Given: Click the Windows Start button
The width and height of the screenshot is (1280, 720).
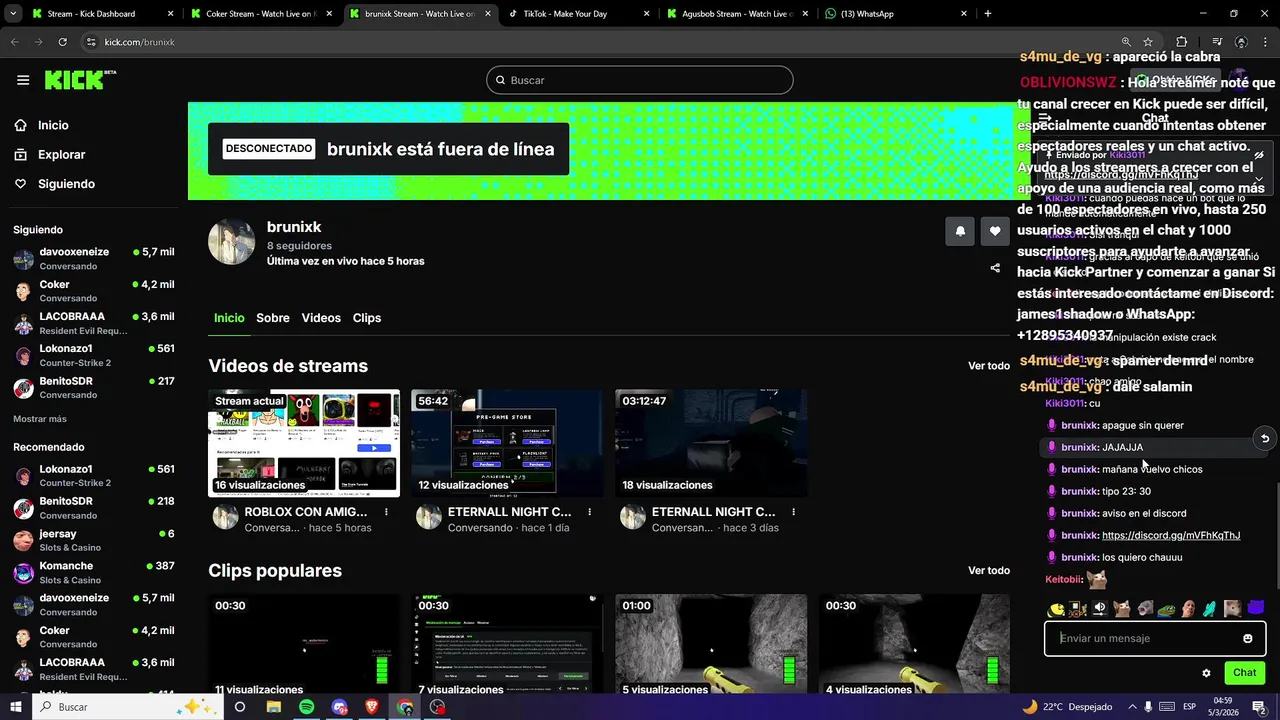Looking at the screenshot, I should 16,707.
